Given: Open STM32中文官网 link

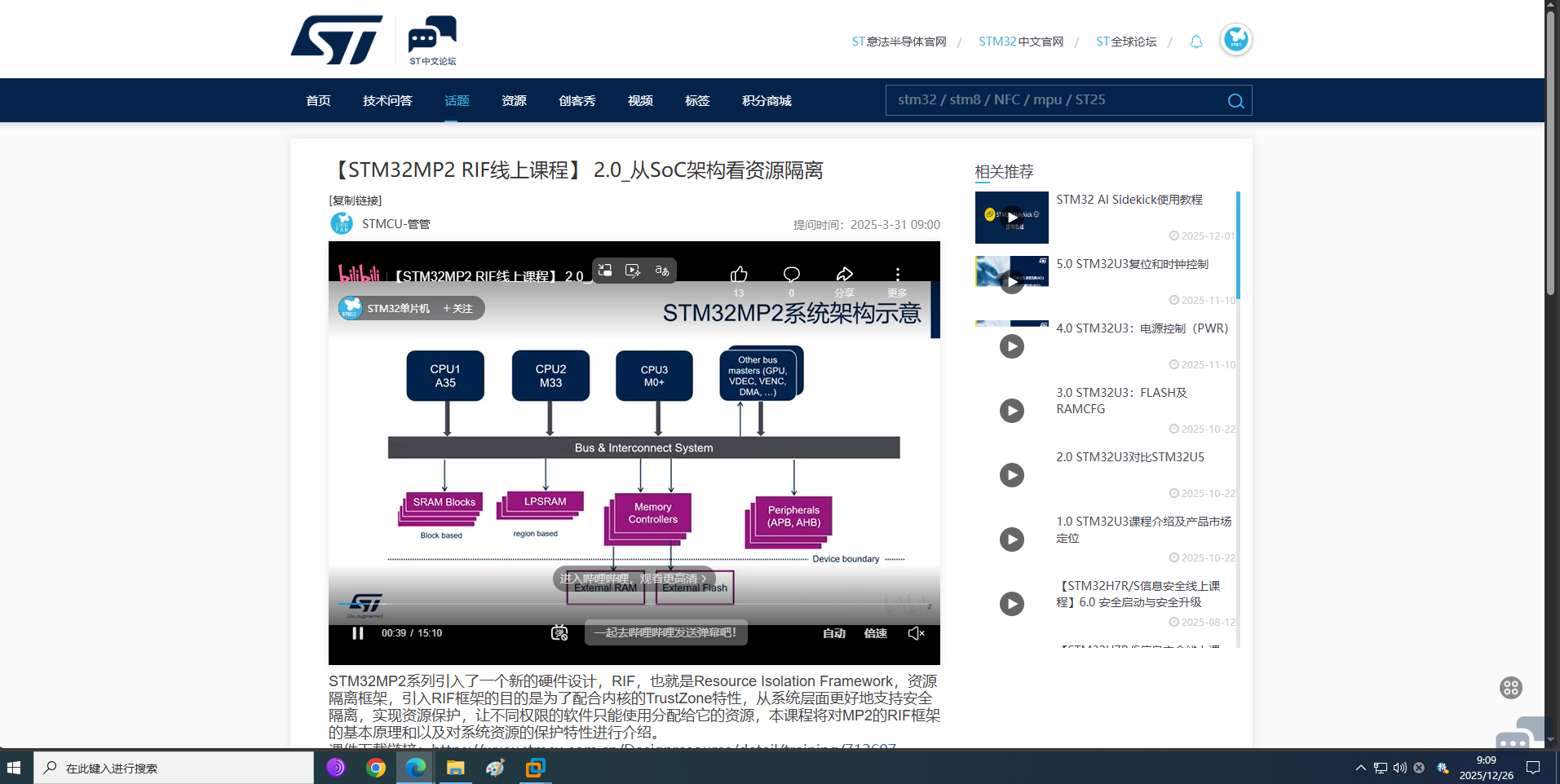Looking at the screenshot, I should click(1021, 42).
